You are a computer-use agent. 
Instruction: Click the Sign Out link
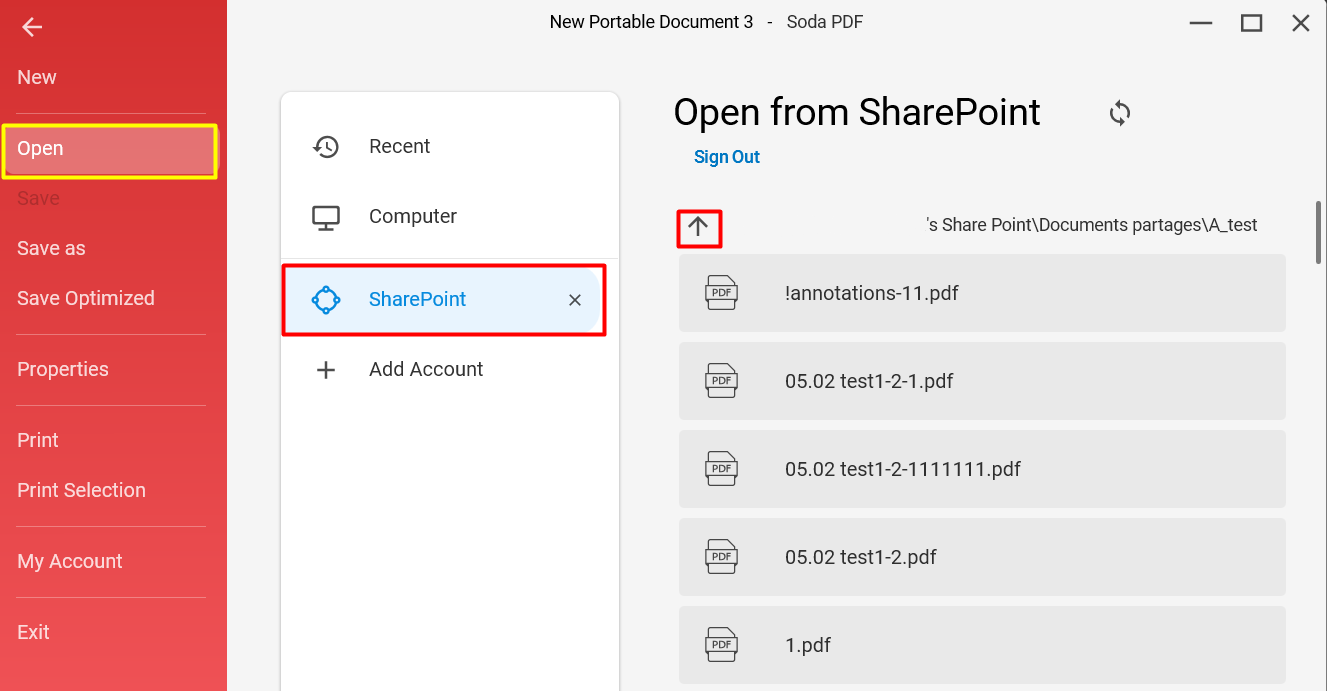727,157
